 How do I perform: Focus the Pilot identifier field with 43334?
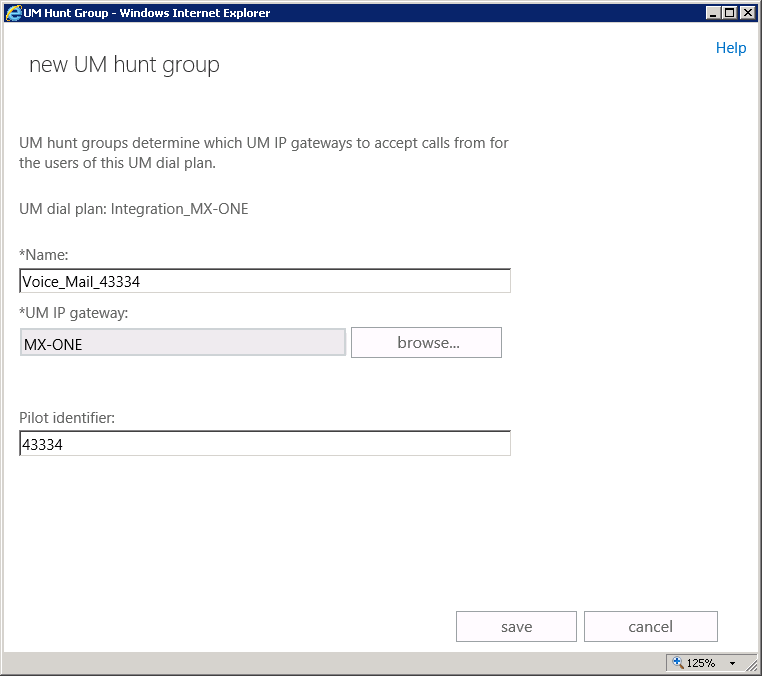pos(264,444)
